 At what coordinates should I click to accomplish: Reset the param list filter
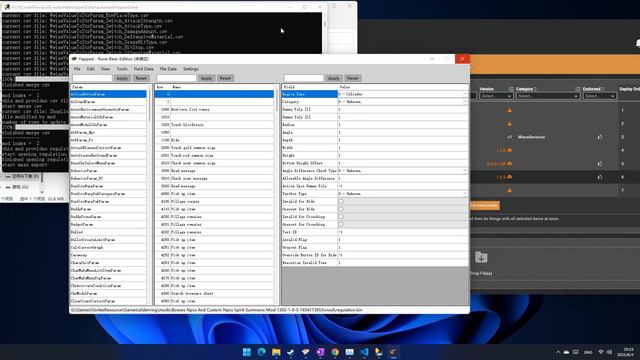click(x=141, y=78)
